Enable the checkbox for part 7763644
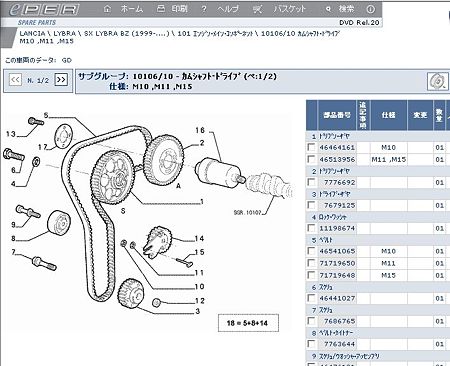 [311, 343]
